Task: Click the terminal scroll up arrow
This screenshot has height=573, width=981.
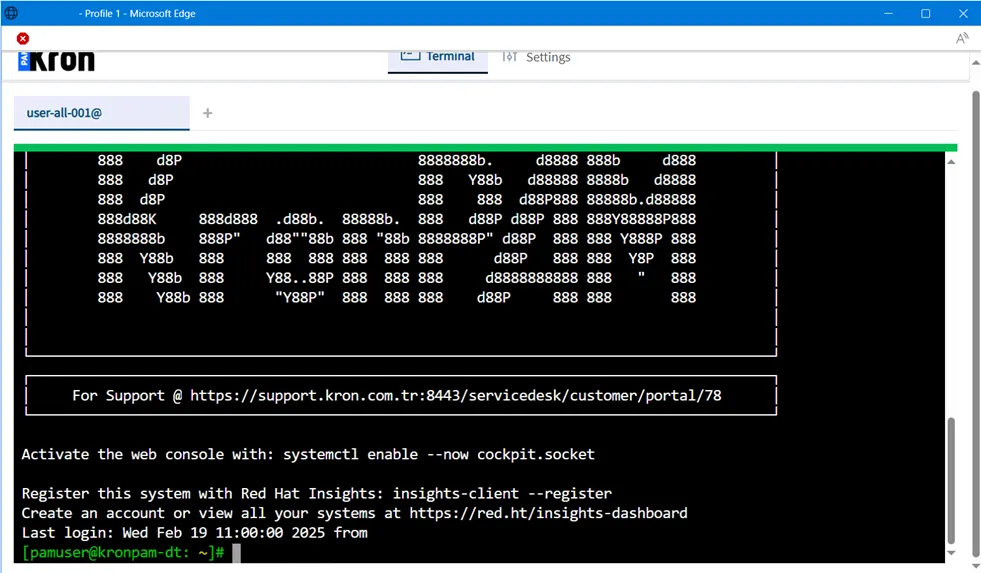Action: click(x=951, y=162)
